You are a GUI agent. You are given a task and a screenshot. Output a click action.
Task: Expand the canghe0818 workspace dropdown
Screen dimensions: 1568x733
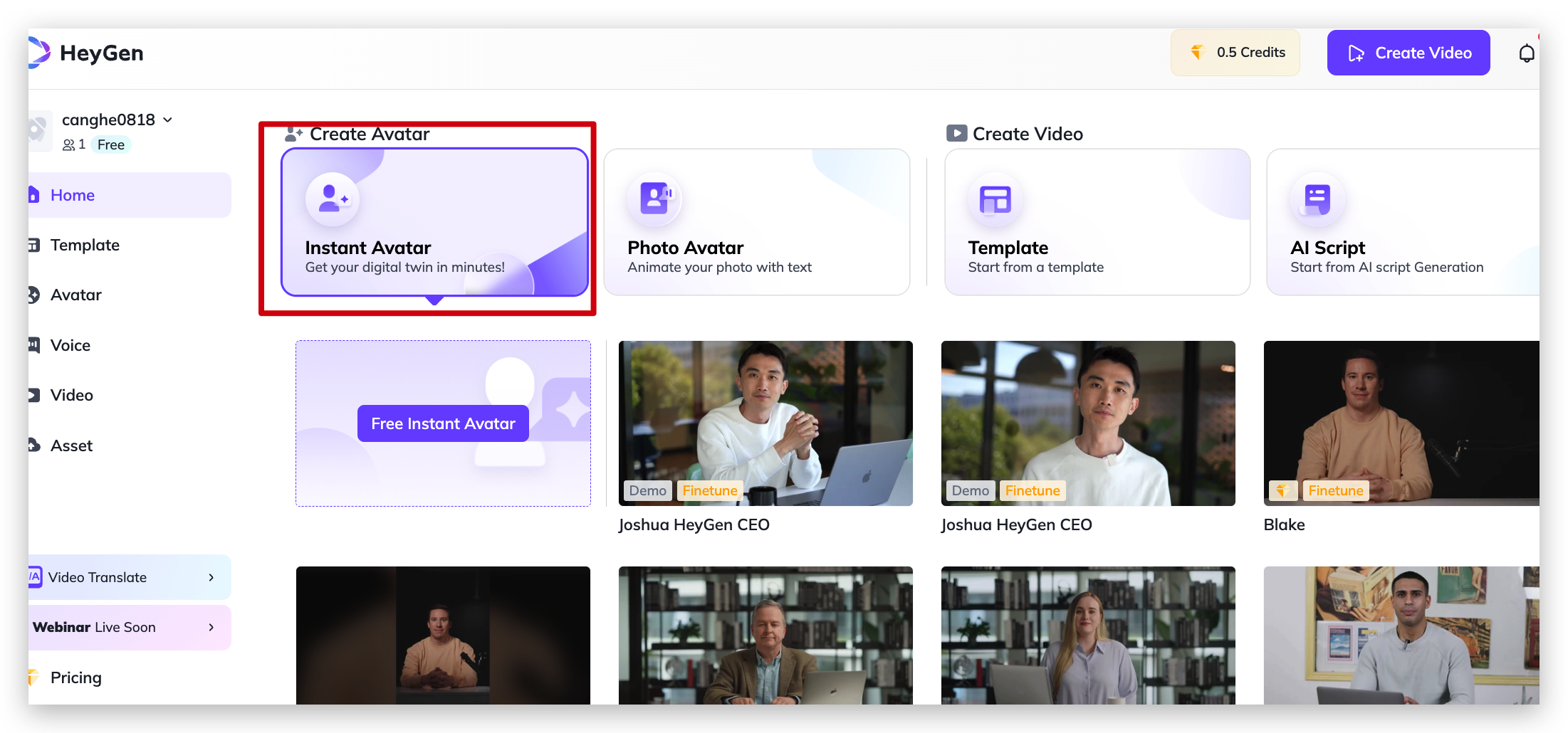tap(168, 120)
